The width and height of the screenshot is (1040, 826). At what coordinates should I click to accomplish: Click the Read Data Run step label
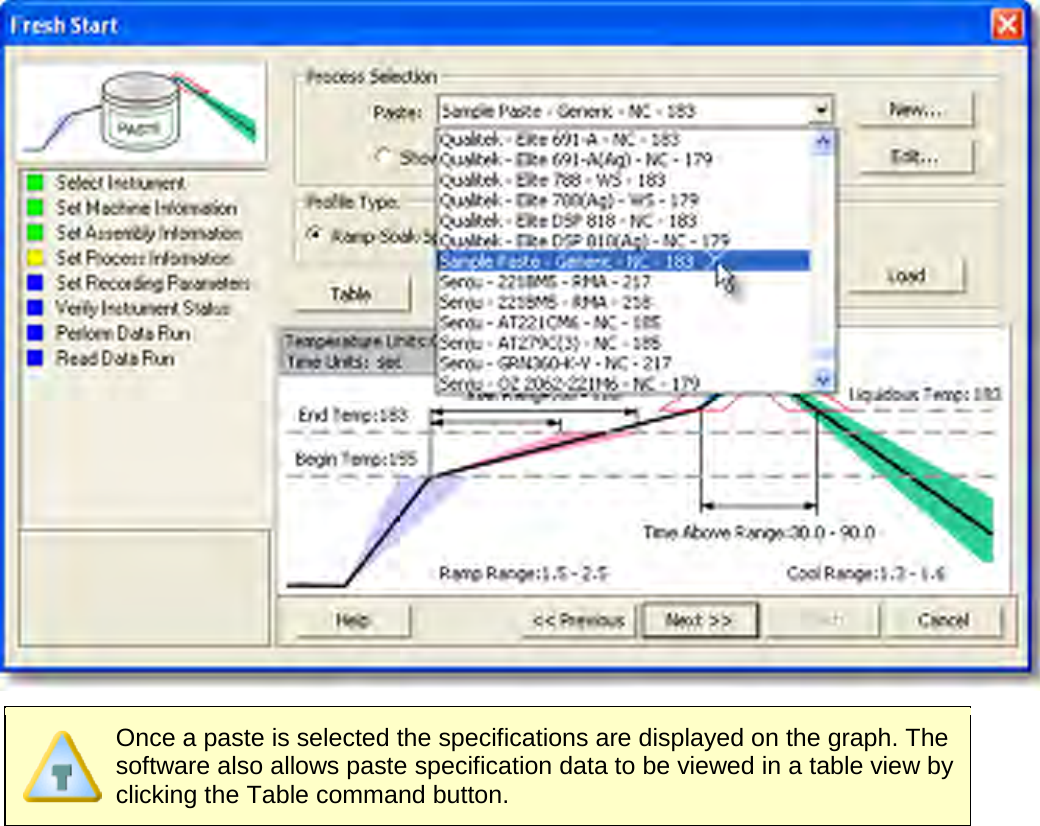(115, 358)
